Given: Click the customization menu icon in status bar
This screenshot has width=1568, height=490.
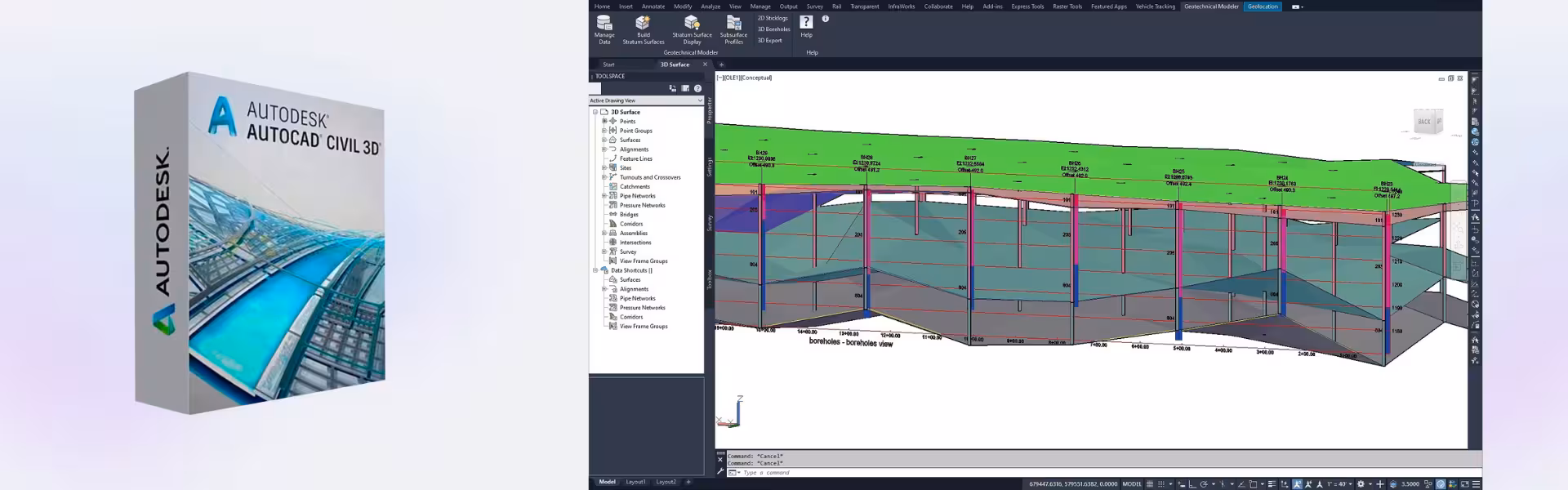Looking at the screenshot, I should (1476, 483).
